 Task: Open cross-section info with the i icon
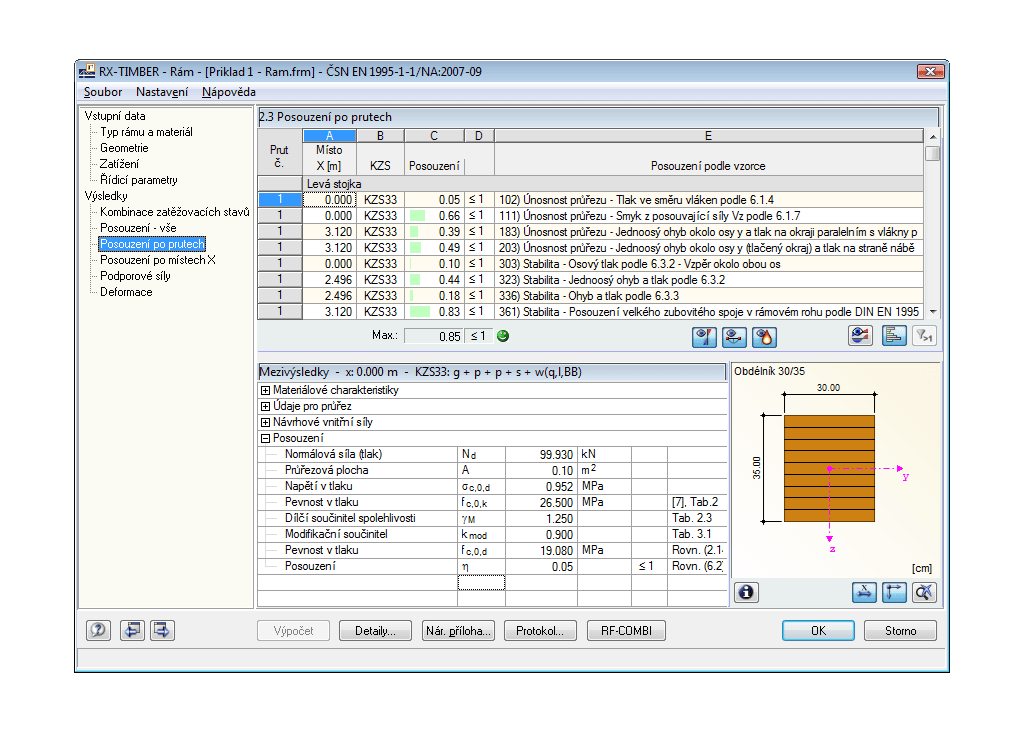pos(746,593)
